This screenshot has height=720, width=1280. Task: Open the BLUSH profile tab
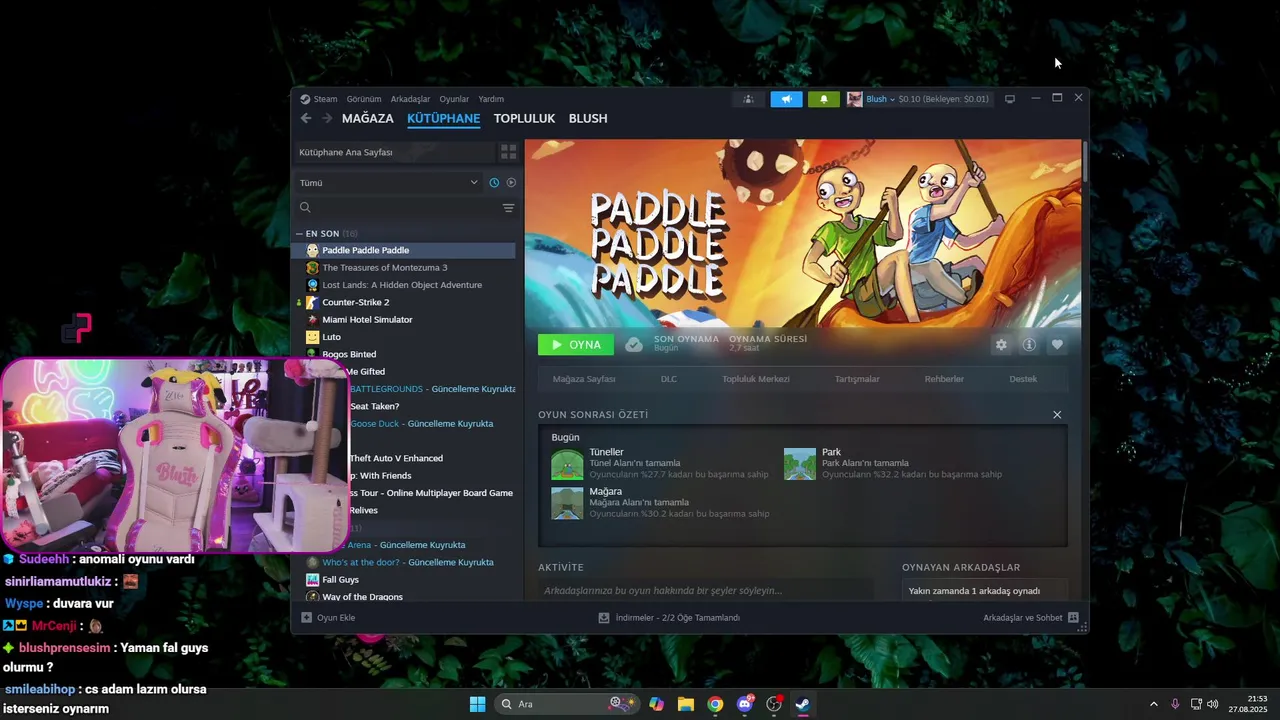[x=588, y=118]
